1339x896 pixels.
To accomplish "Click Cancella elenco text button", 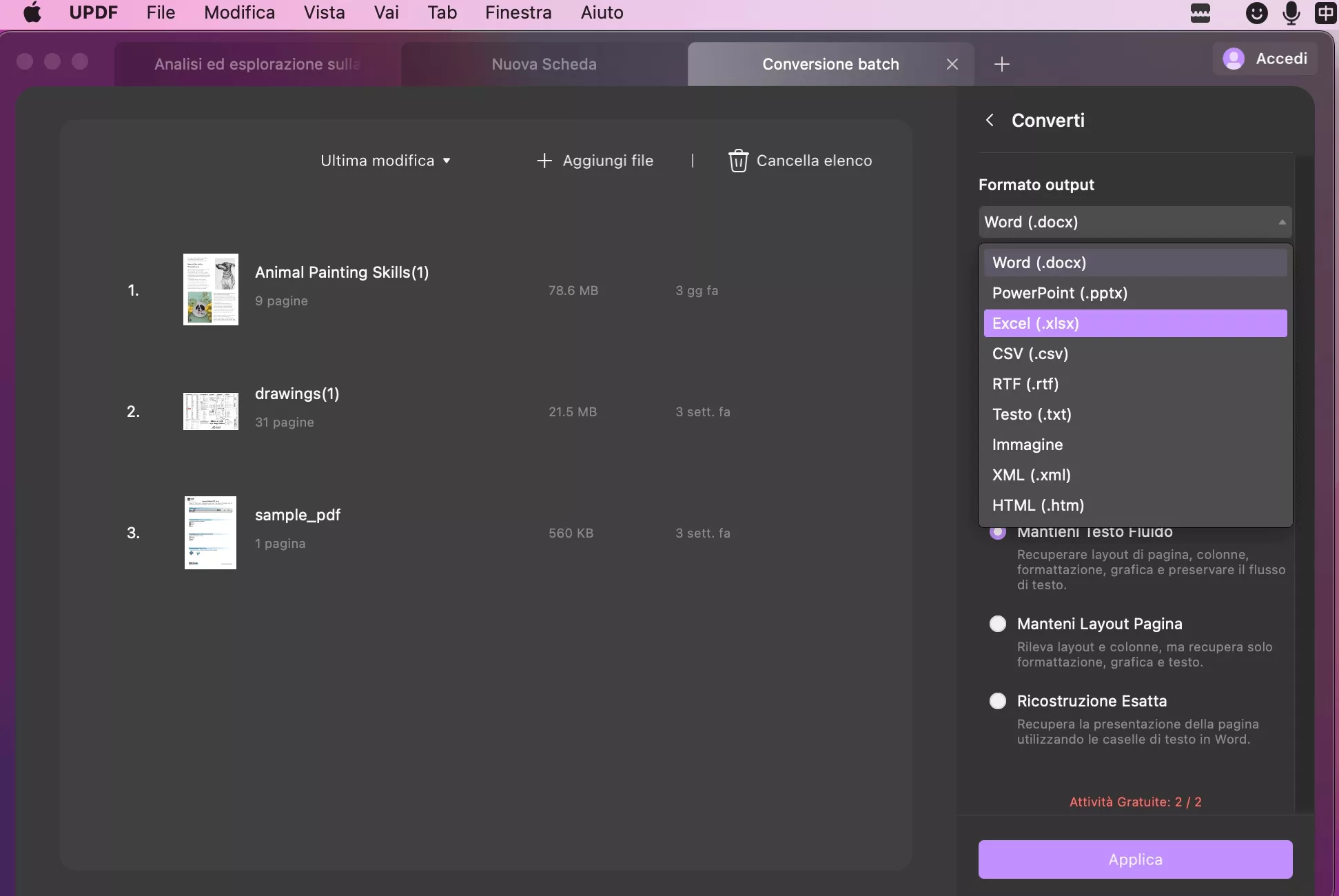I will (x=814, y=161).
